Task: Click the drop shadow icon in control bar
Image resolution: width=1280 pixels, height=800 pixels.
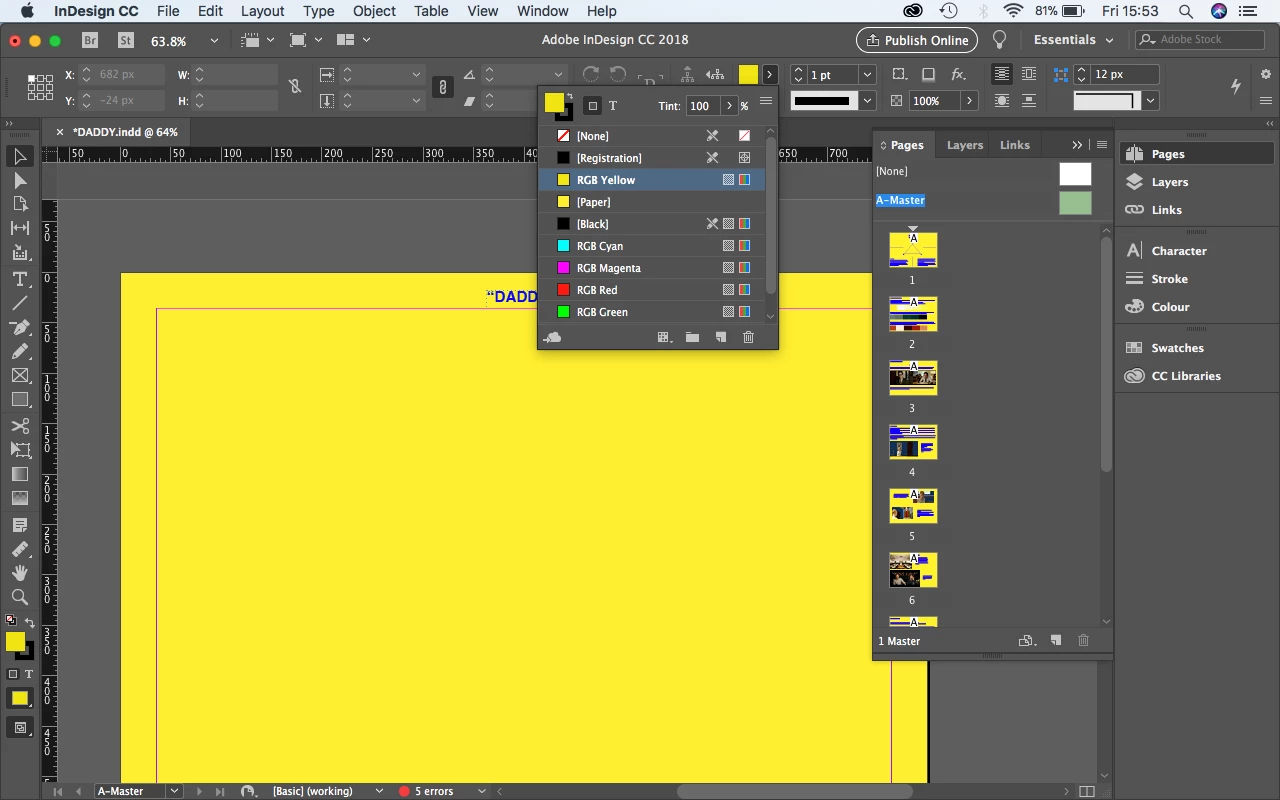Action: tap(929, 75)
